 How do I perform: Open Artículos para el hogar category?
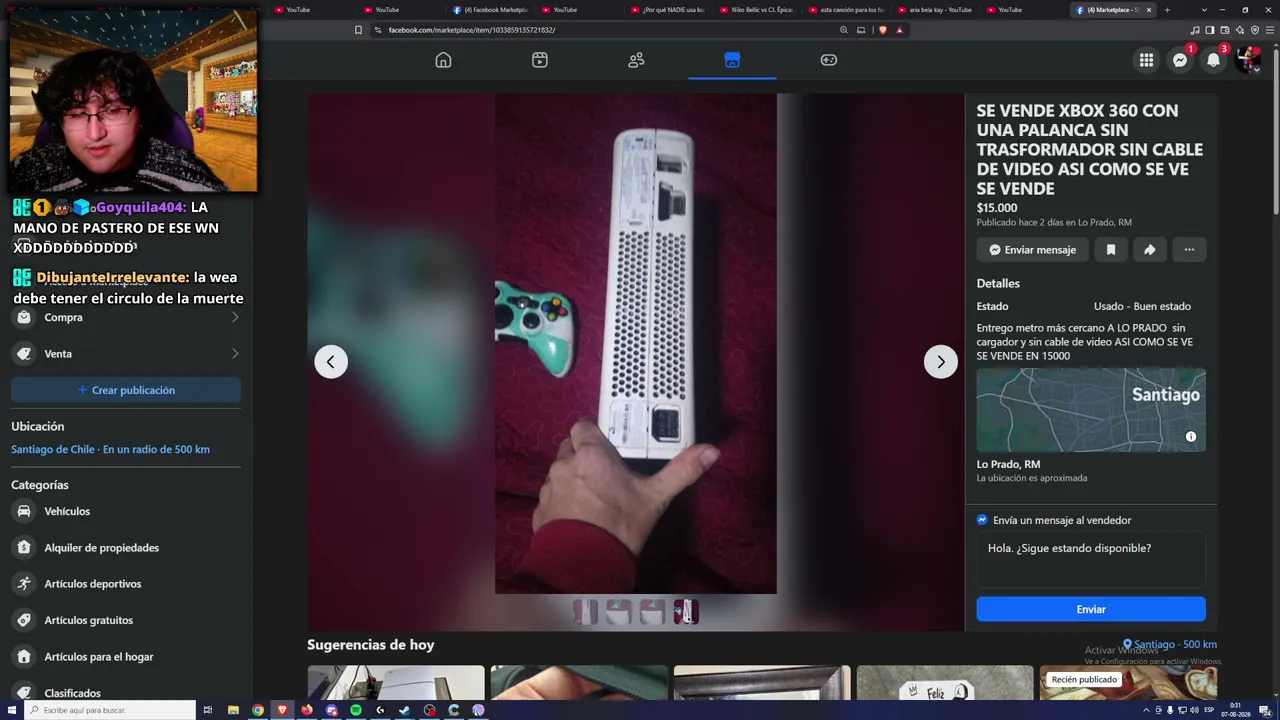coord(126,657)
